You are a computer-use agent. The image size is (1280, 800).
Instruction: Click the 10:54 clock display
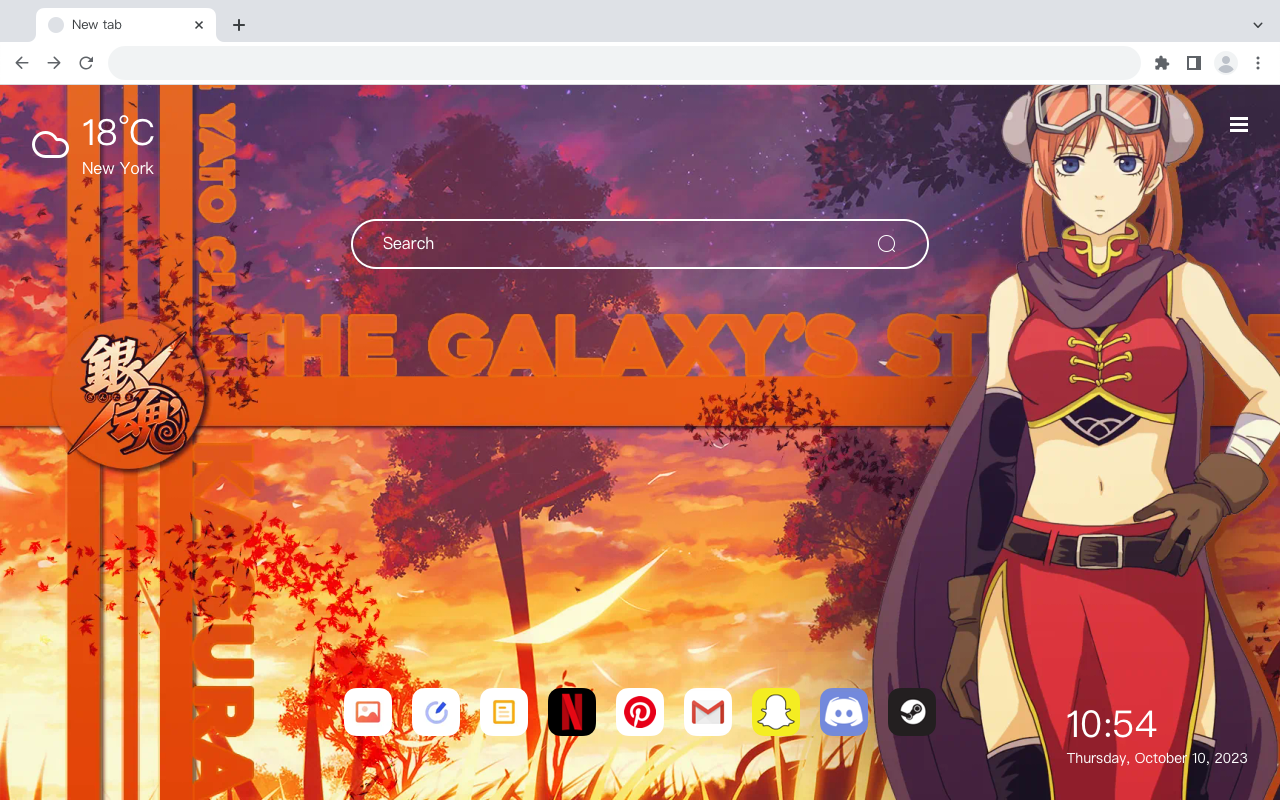pyautogui.click(x=1111, y=724)
